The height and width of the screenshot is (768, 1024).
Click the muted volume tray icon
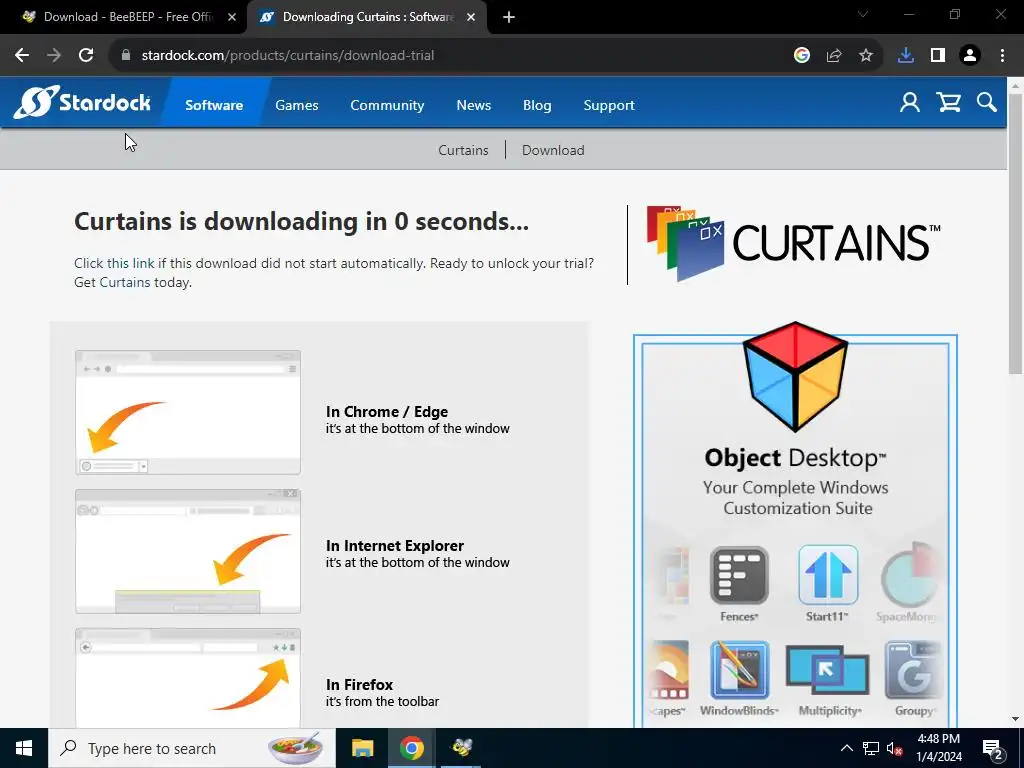pos(894,748)
